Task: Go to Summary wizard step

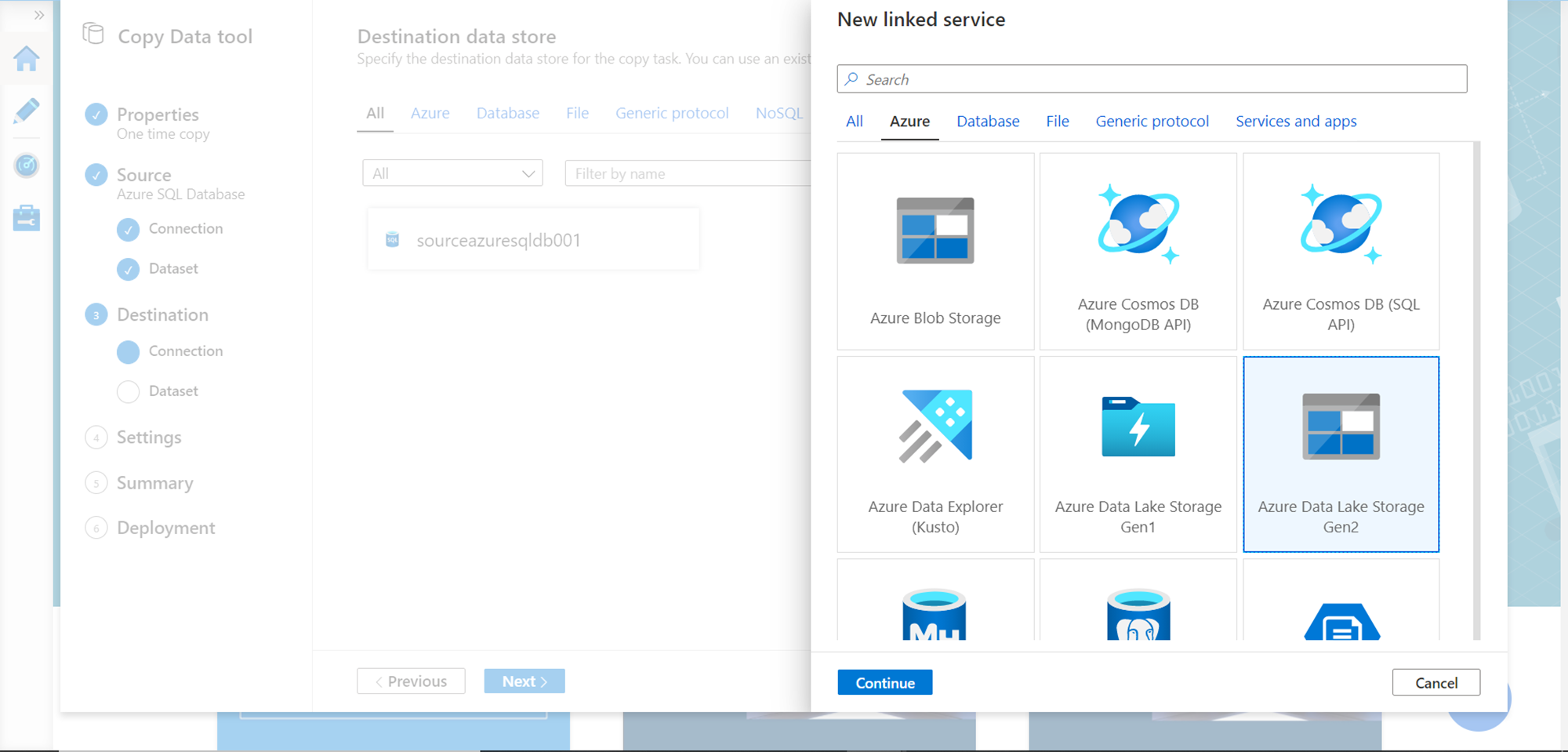Action: (x=154, y=483)
